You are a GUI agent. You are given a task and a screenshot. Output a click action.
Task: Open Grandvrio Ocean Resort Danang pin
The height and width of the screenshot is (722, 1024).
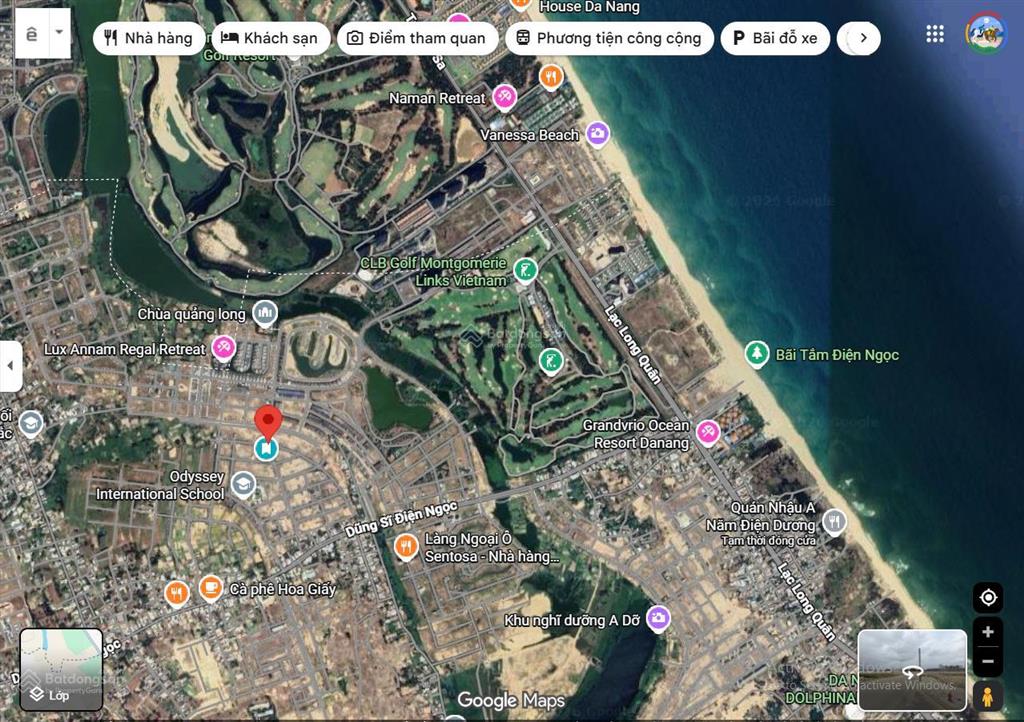coord(708,432)
